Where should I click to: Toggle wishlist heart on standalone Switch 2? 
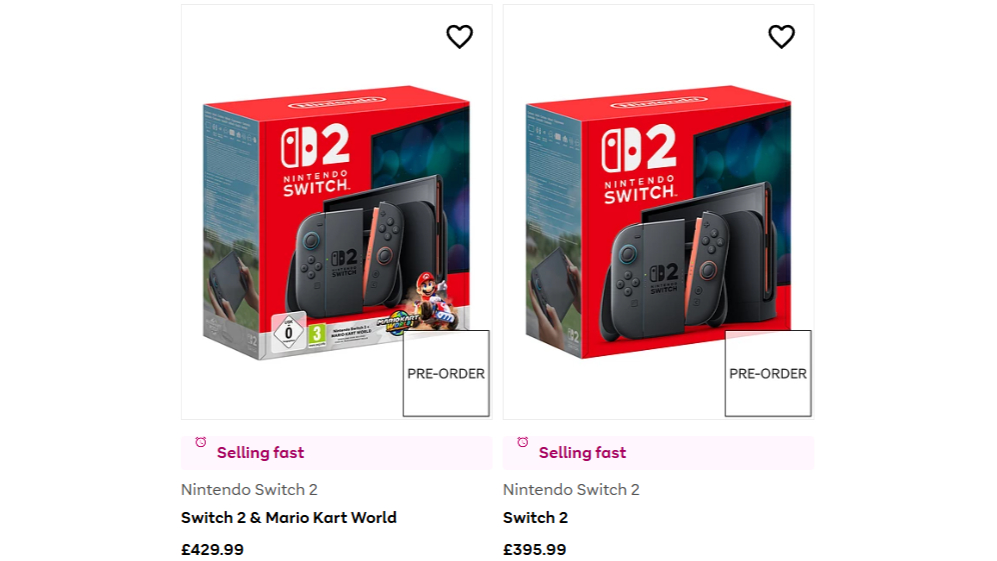click(781, 37)
